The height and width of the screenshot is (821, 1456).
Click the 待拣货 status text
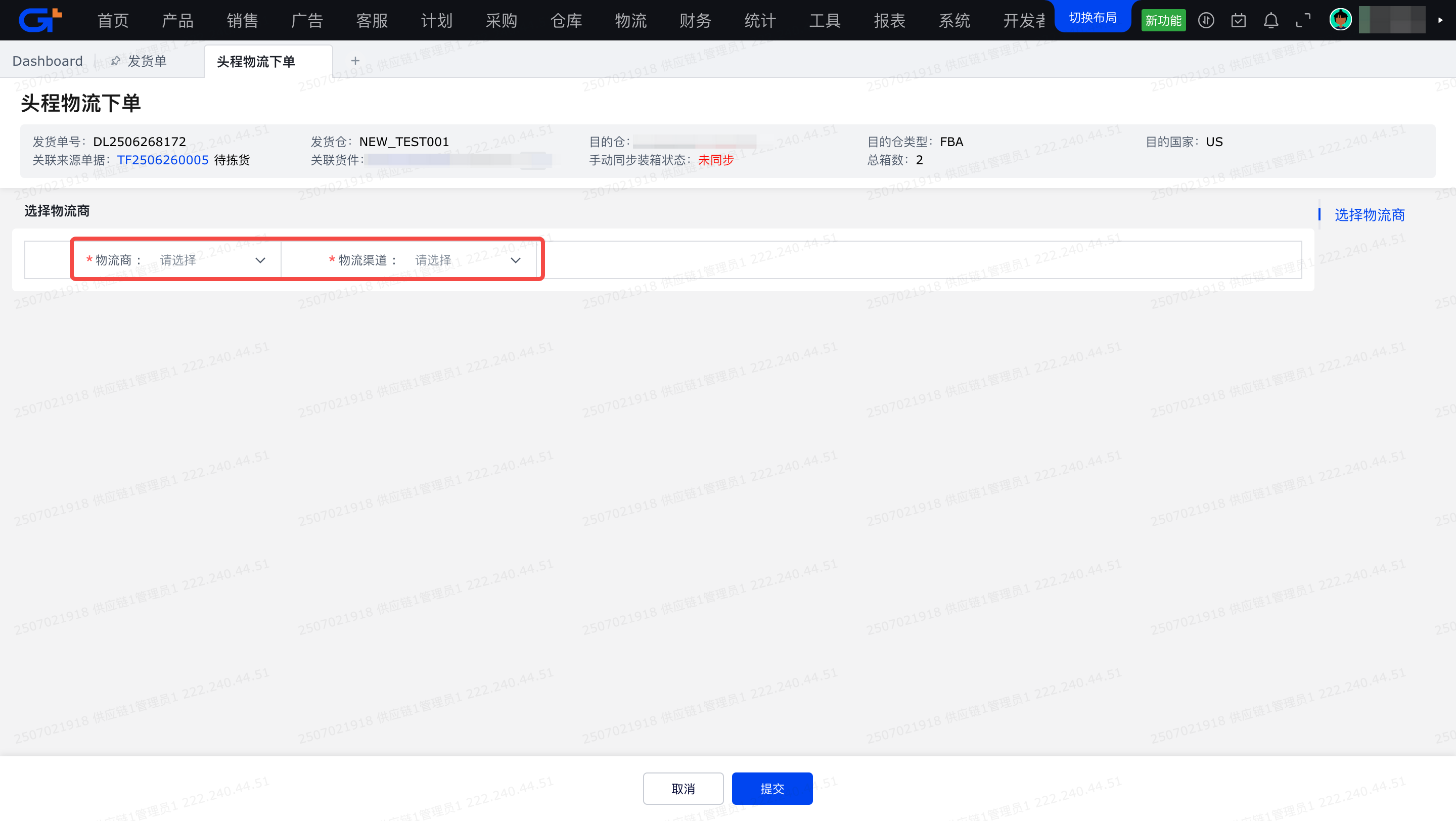click(232, 160)
